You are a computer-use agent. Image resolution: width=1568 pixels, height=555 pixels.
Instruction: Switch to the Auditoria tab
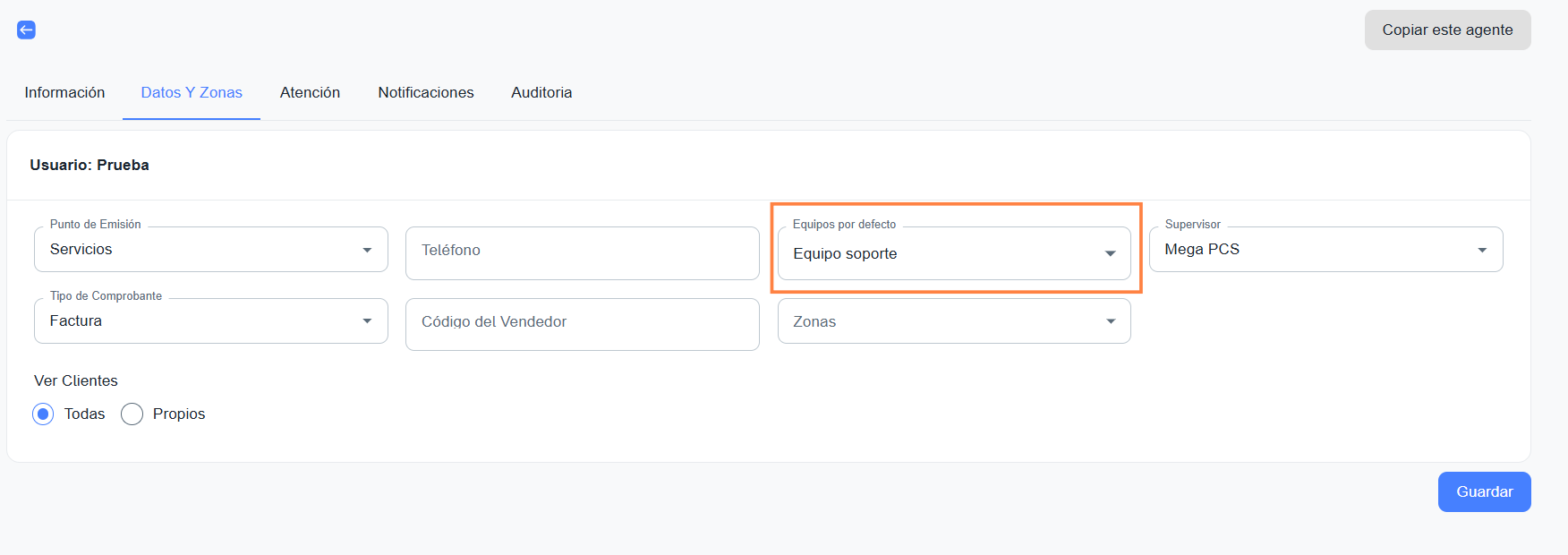click(541, 93)
